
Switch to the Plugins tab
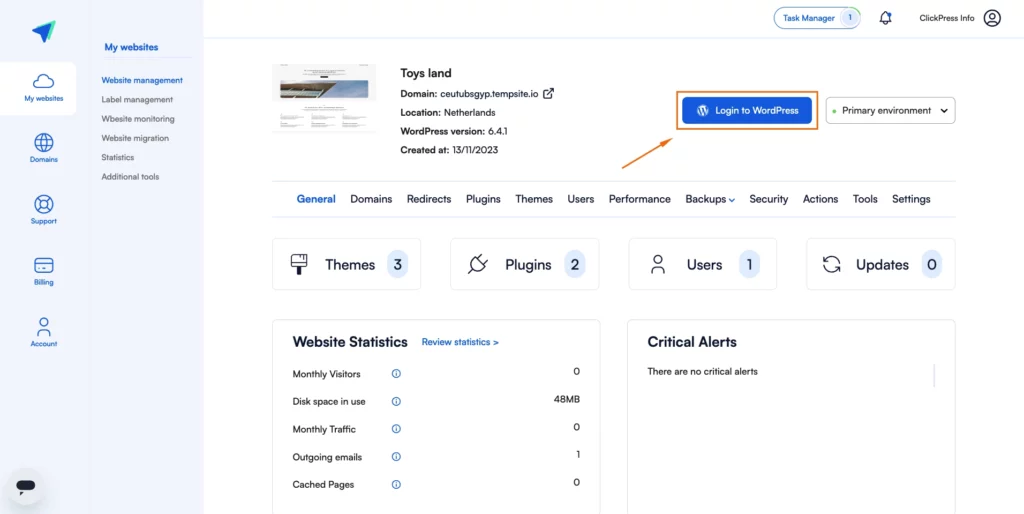coord(483,199)
